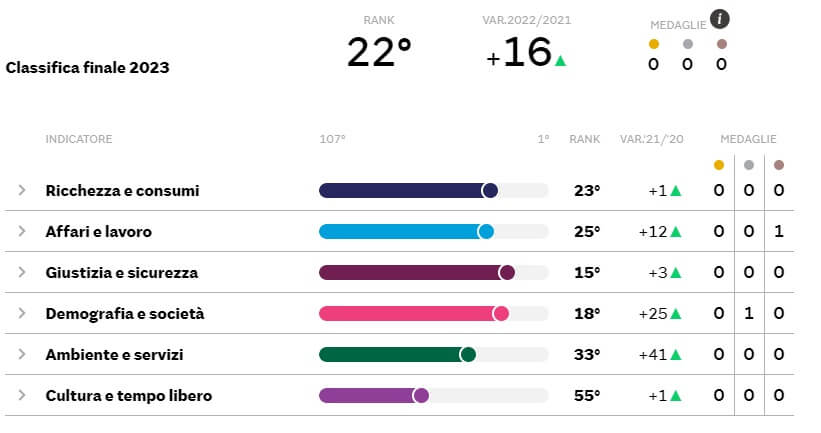The image size is (821, 433).
Task: Click green arrow in Ambiente e servizi row
Action: pos(676,354)
